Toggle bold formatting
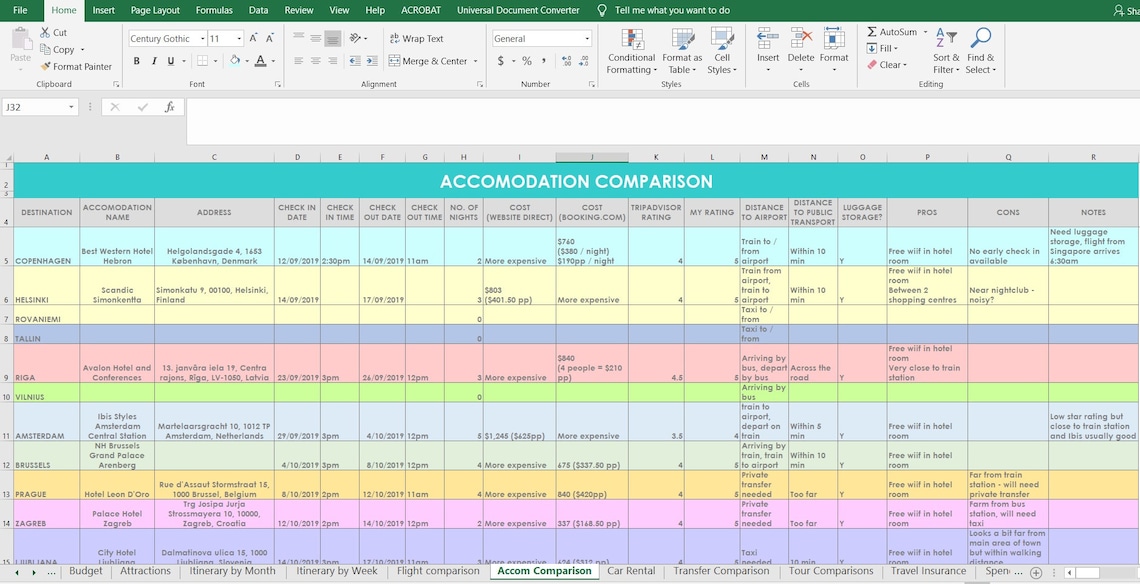Image resolution: width=1140 pixels, height=584 pixels. pyautogui.click(x=136, y=60)
